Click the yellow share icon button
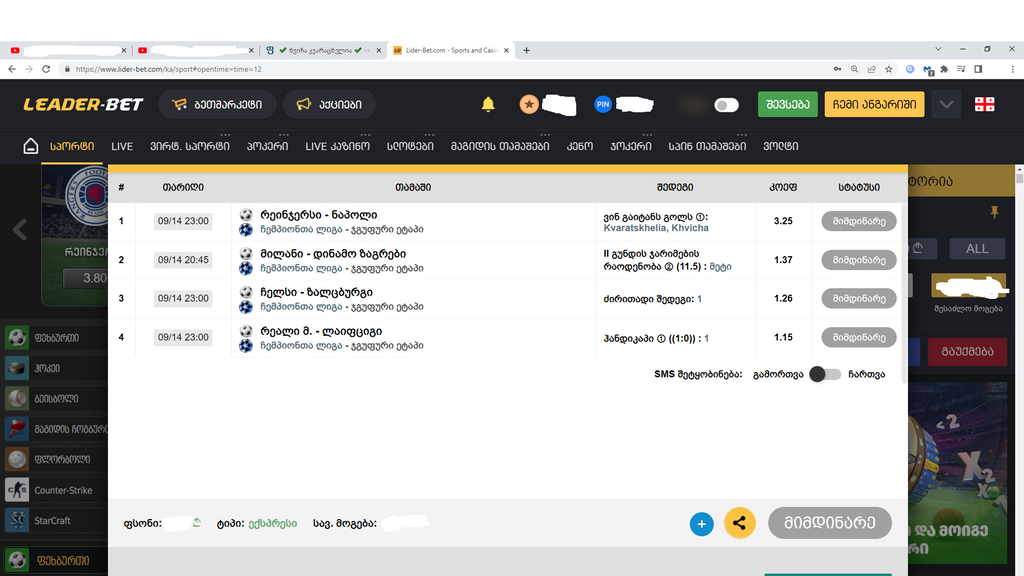 (739, 523)
